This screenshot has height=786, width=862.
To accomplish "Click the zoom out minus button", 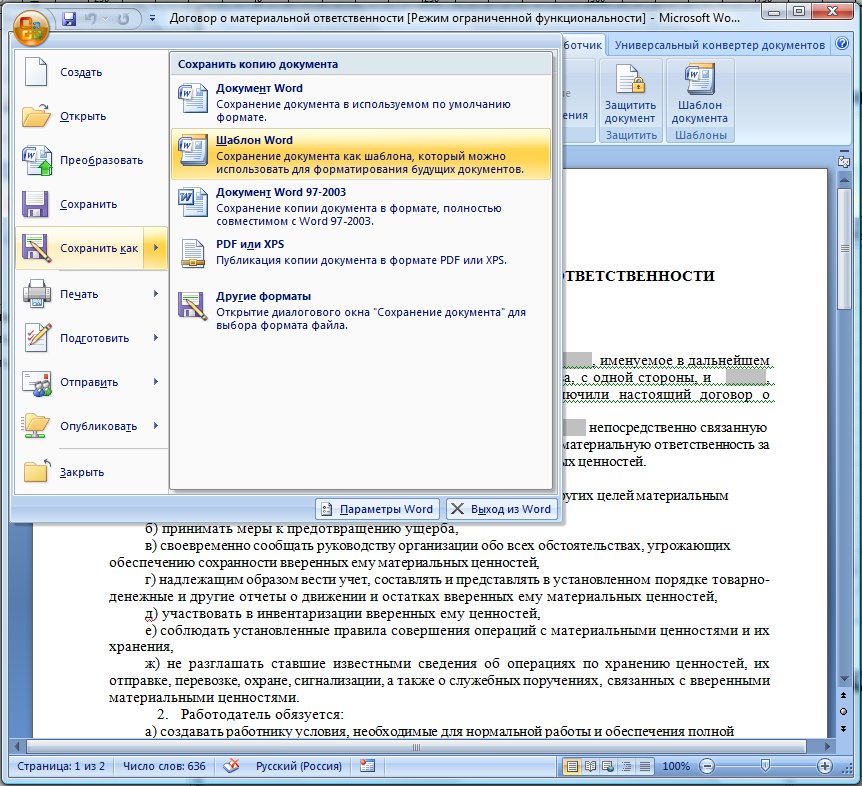I will click(707, 766).
